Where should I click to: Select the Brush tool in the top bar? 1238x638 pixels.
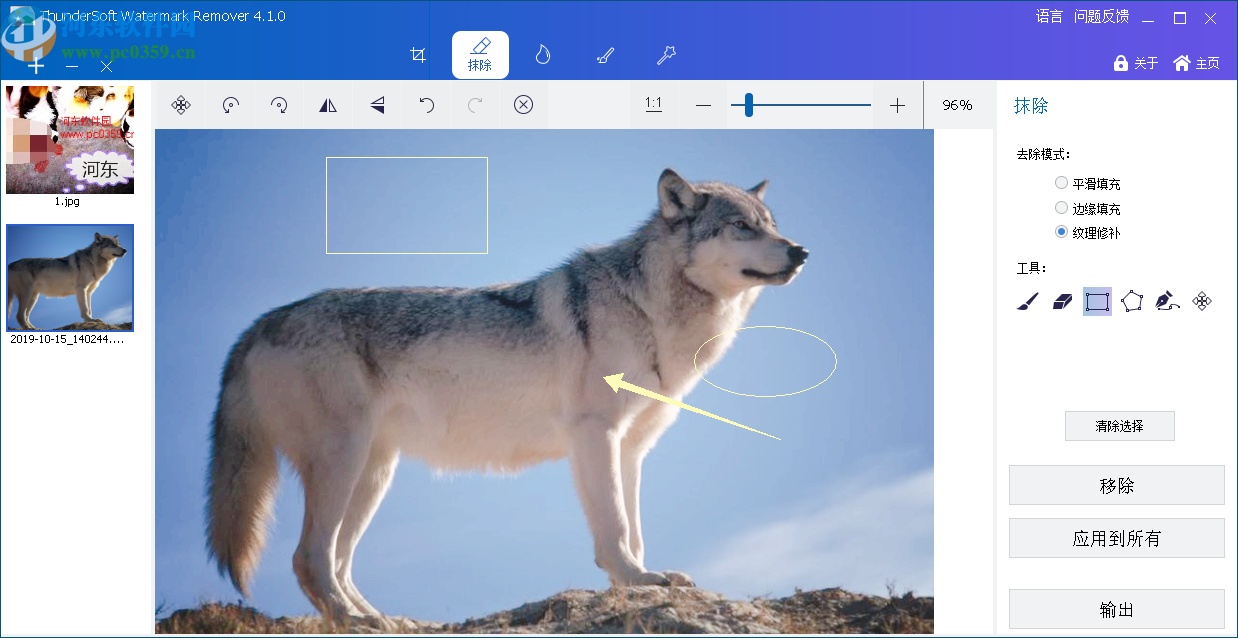coord(605,55)
